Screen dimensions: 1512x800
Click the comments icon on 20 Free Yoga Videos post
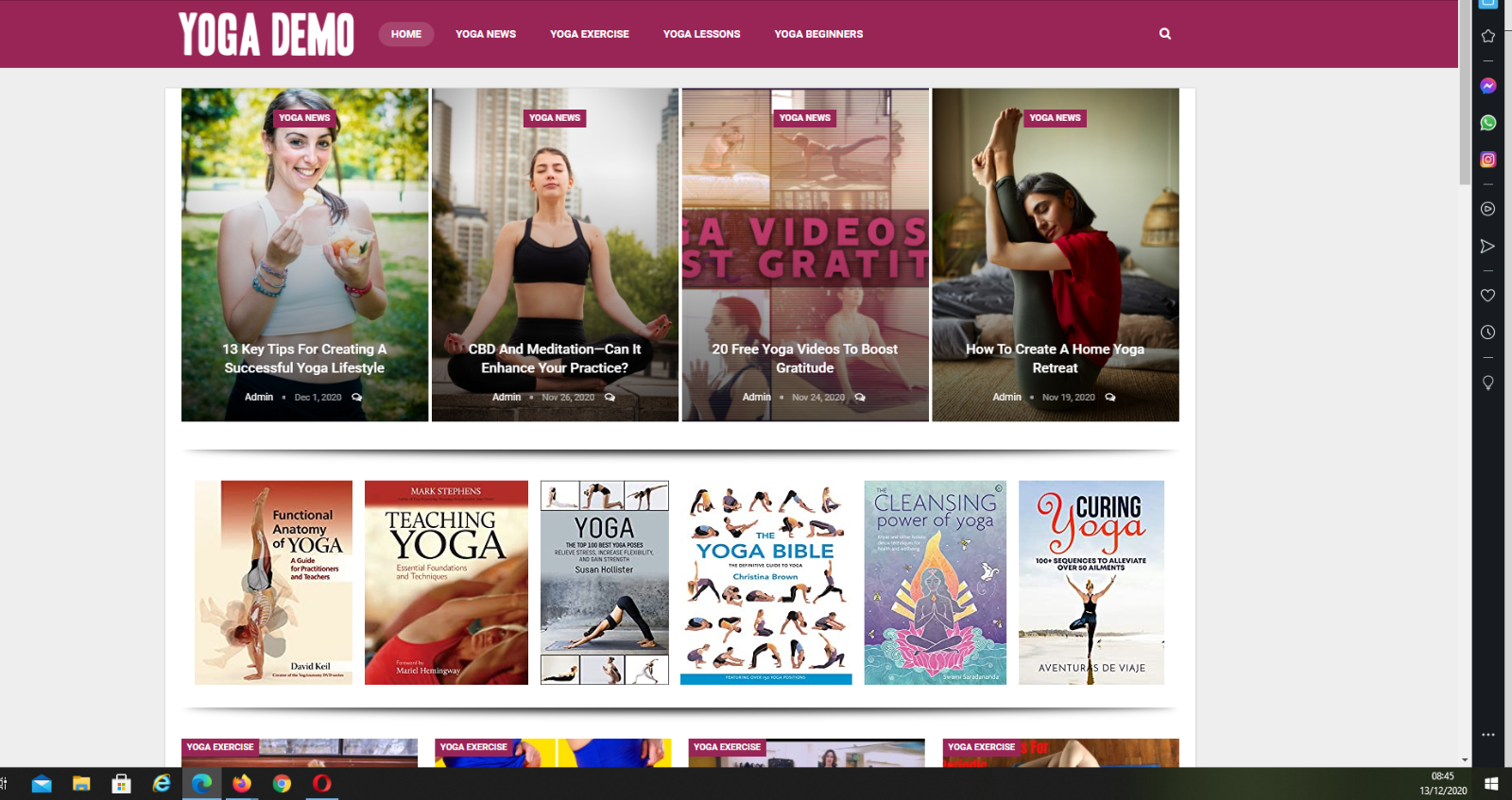tap(860, 398)
